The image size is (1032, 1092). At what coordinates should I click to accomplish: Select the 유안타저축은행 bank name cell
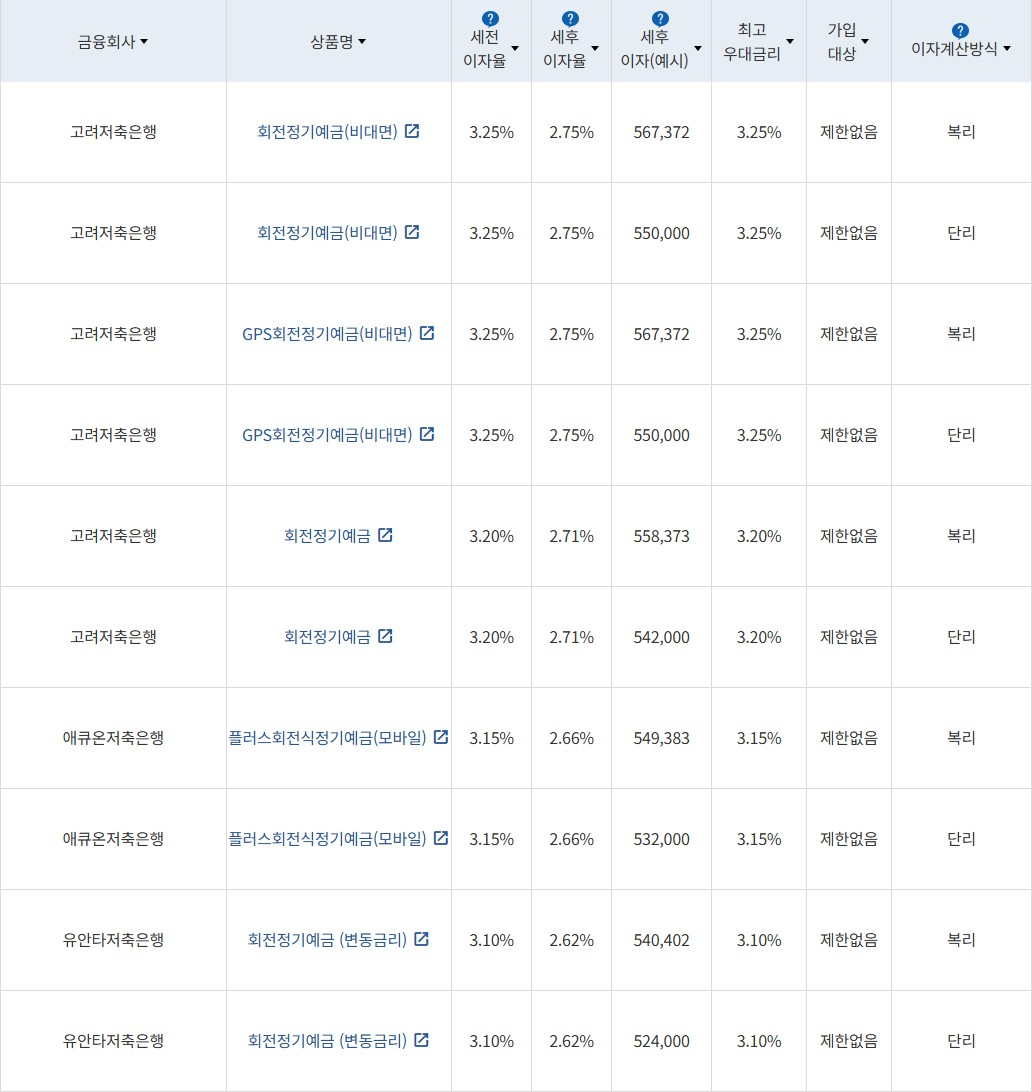(x=113, y=940)
